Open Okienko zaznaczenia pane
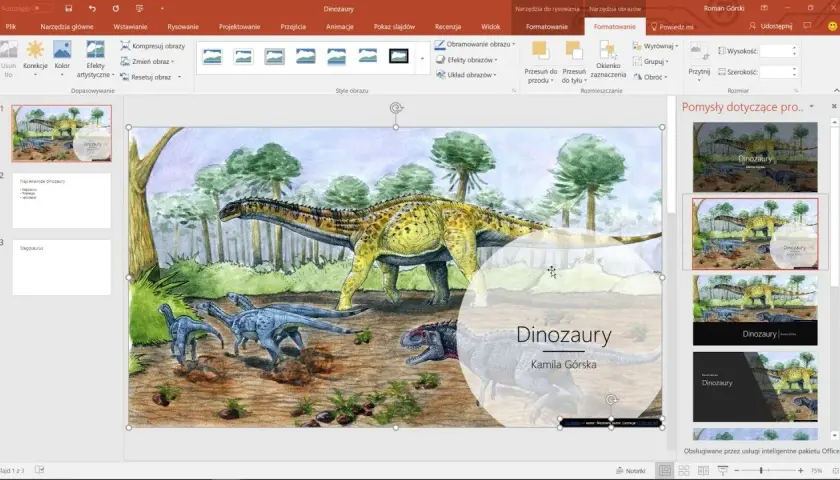840x480 pixels. (x=608, y=59)
